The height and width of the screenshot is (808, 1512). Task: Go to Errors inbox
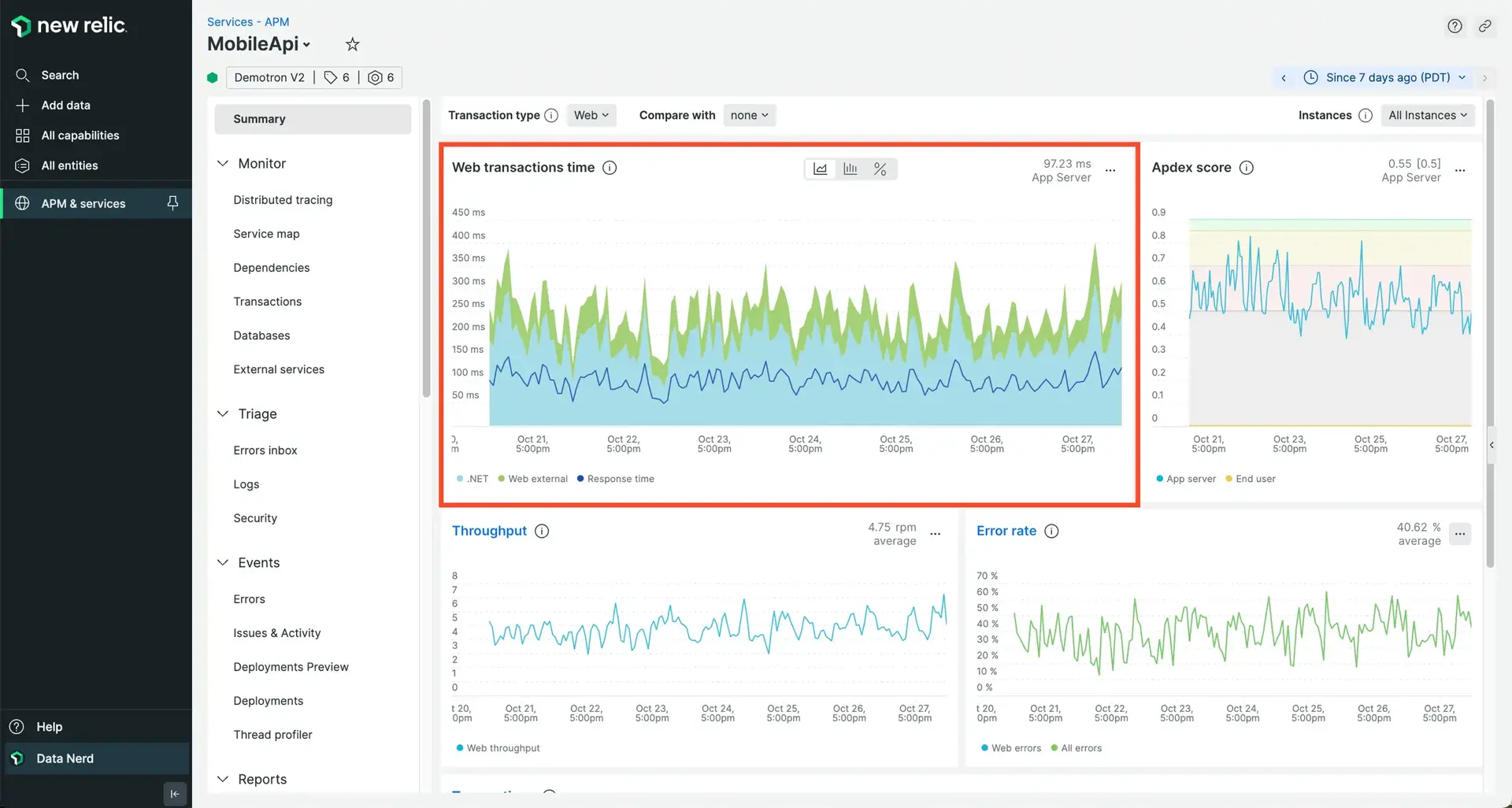[265, 450]
